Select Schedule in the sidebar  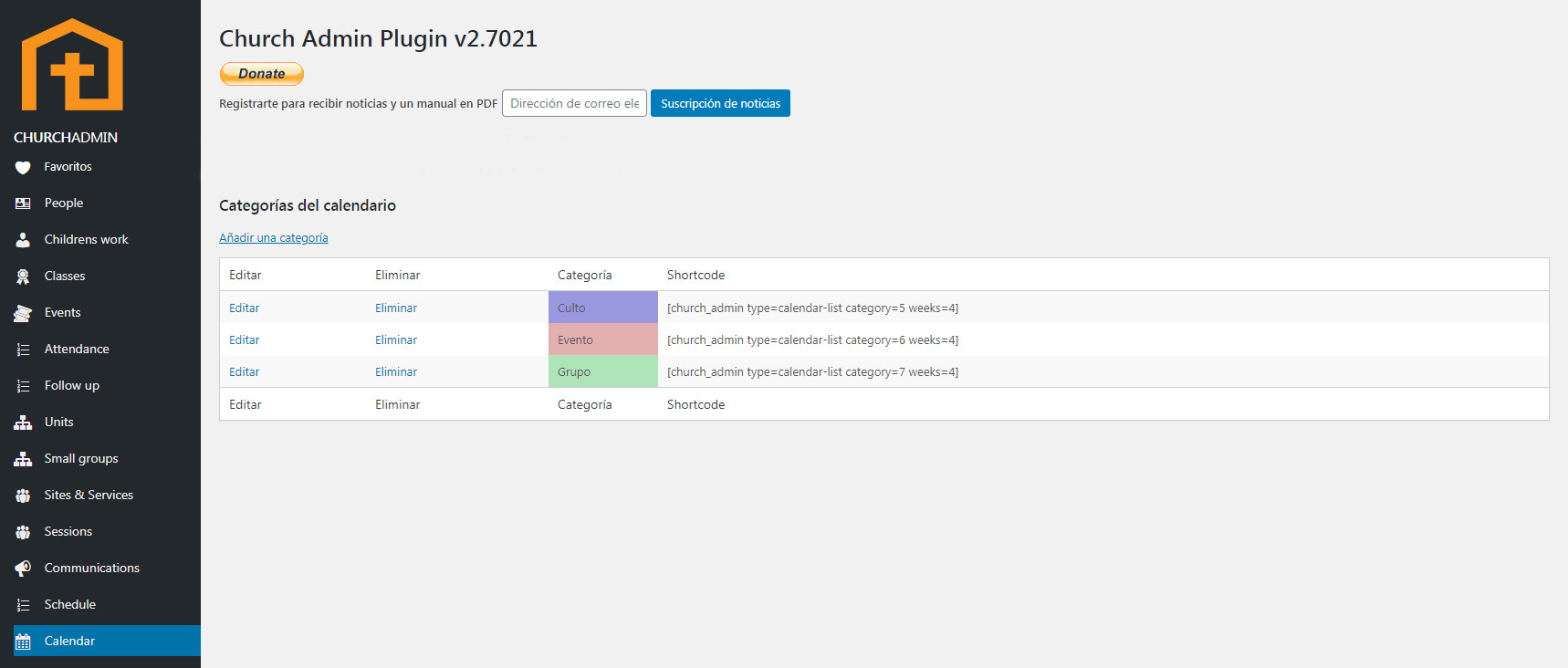coord(70,604)
